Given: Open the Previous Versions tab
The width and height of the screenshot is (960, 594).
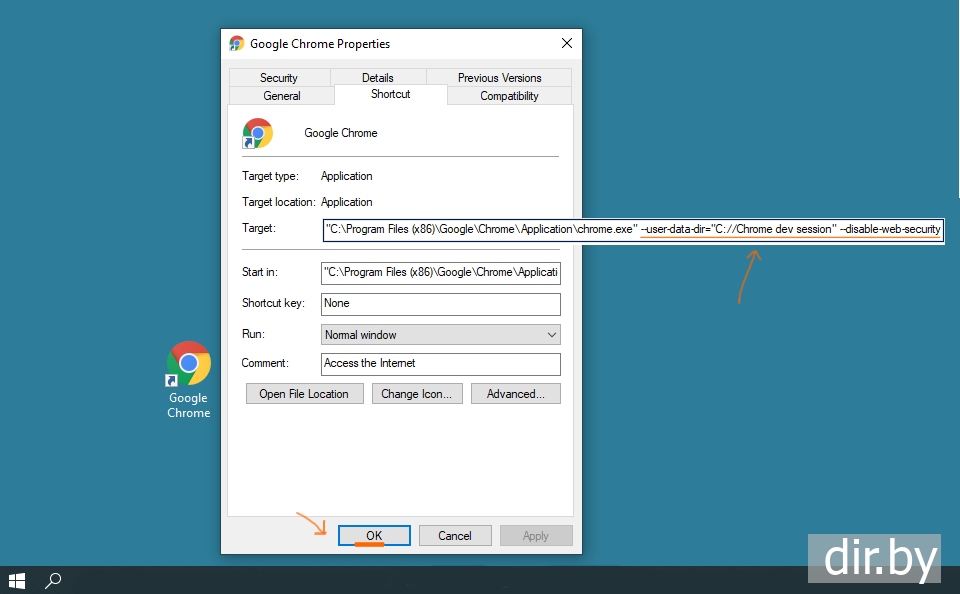Looking at the screenshot, I should point(500,78).
